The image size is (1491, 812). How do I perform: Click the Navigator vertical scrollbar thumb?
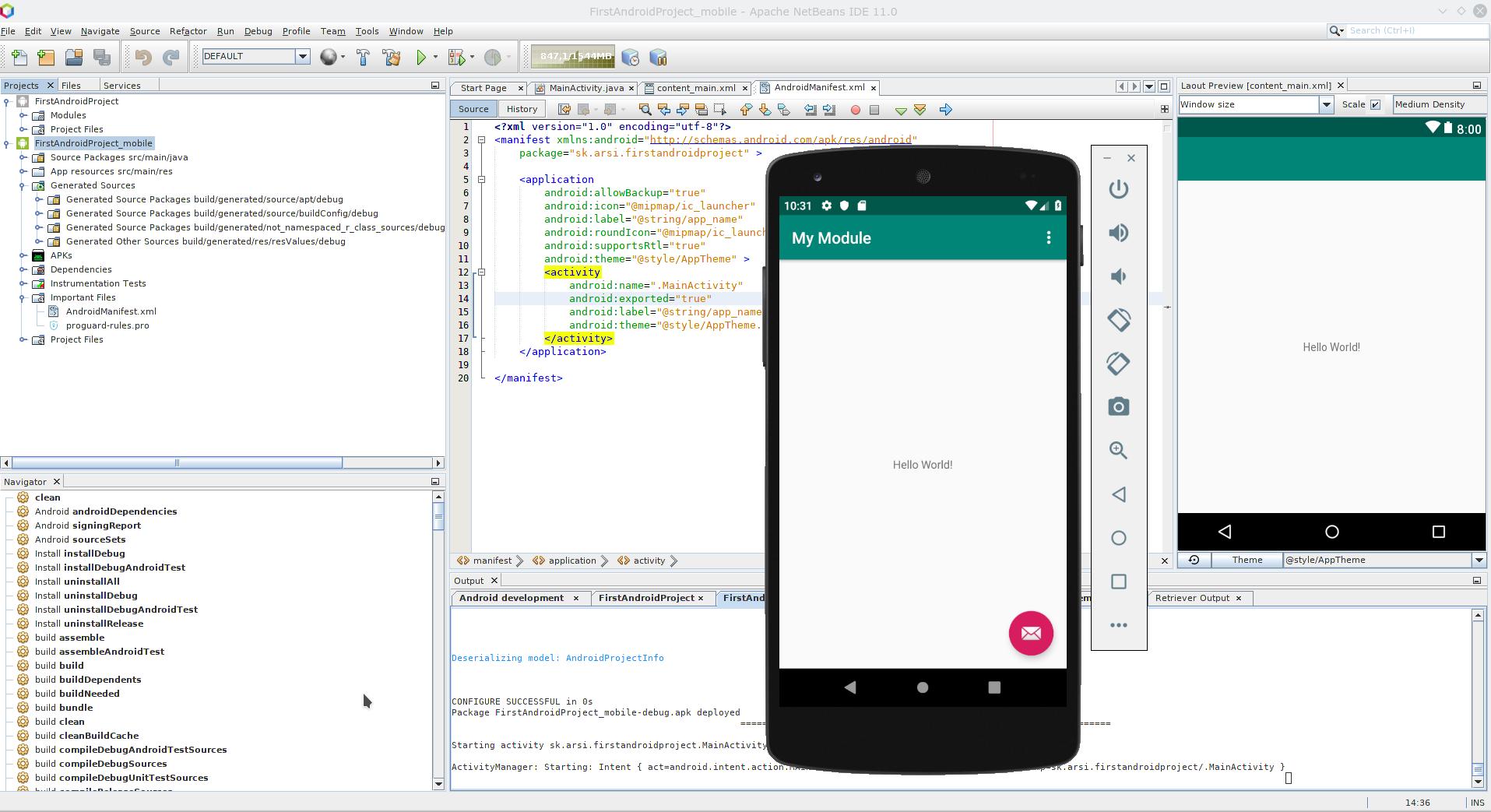[x=438, y=515]
